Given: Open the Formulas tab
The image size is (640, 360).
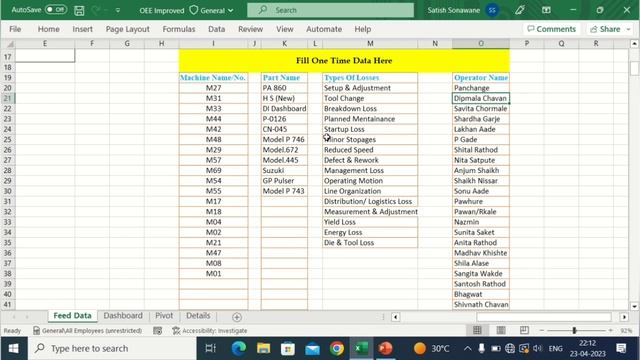Looking at the screenshot, I should point(179,29).
